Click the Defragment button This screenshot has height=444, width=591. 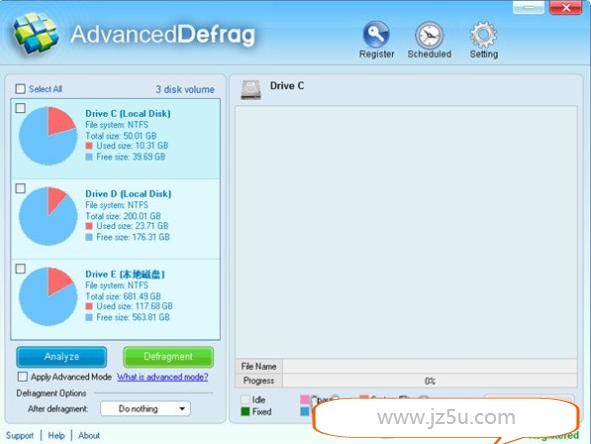[168, 357]
